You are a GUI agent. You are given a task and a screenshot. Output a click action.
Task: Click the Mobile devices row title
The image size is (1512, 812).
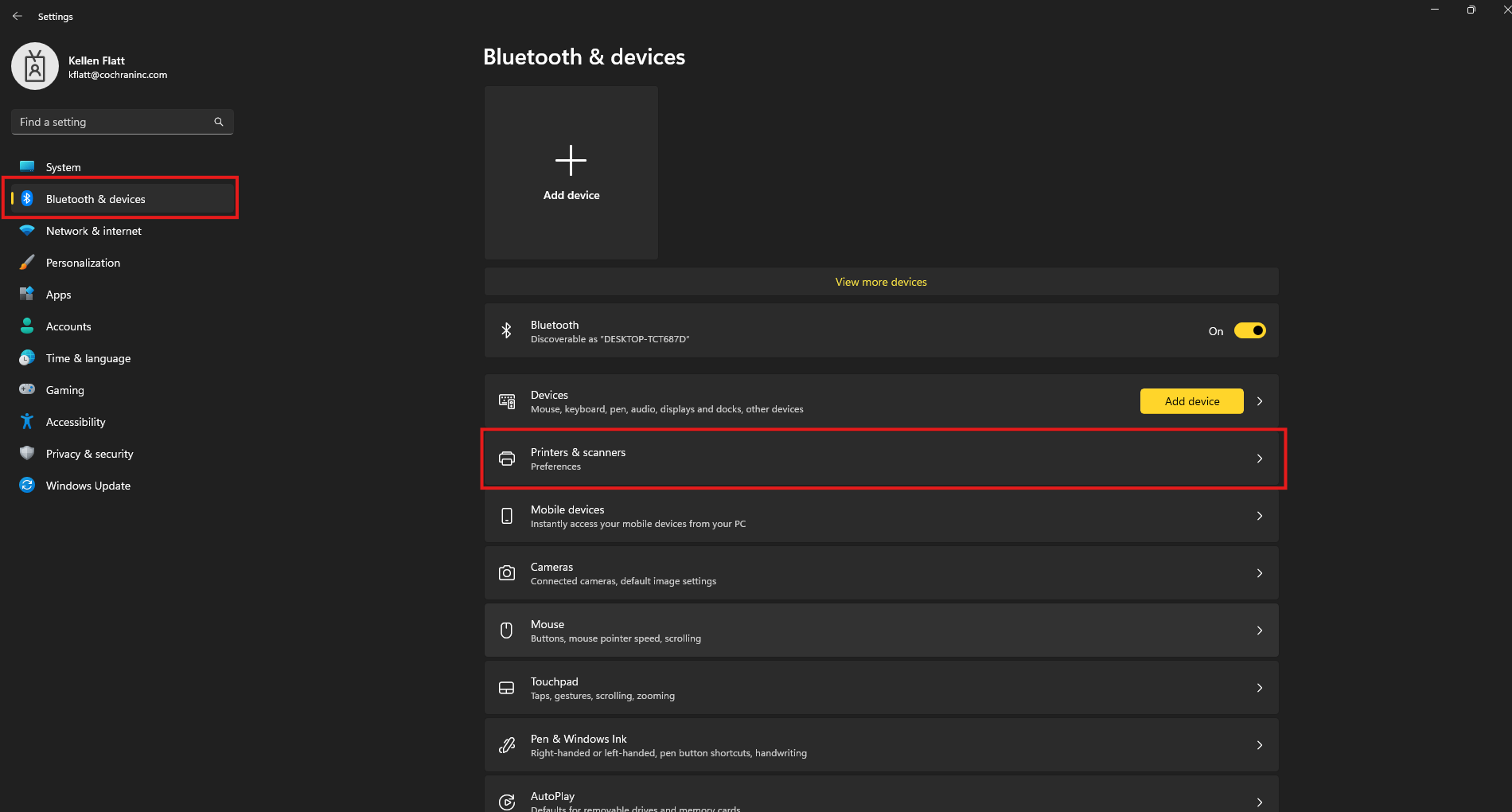tap(567, 509)
